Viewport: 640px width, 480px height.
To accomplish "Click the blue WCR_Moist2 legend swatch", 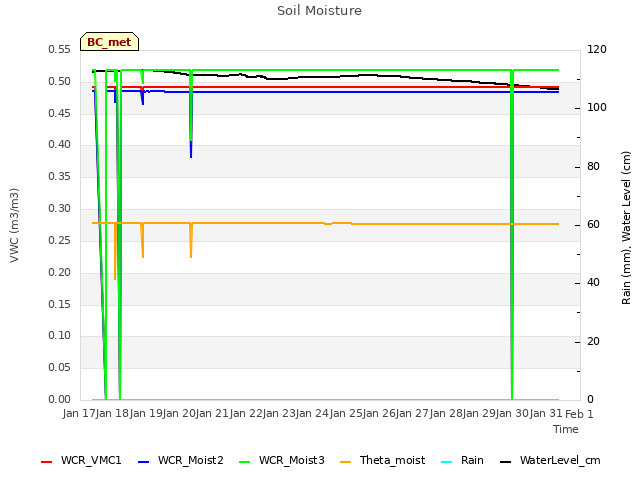I will click(144, 462).
